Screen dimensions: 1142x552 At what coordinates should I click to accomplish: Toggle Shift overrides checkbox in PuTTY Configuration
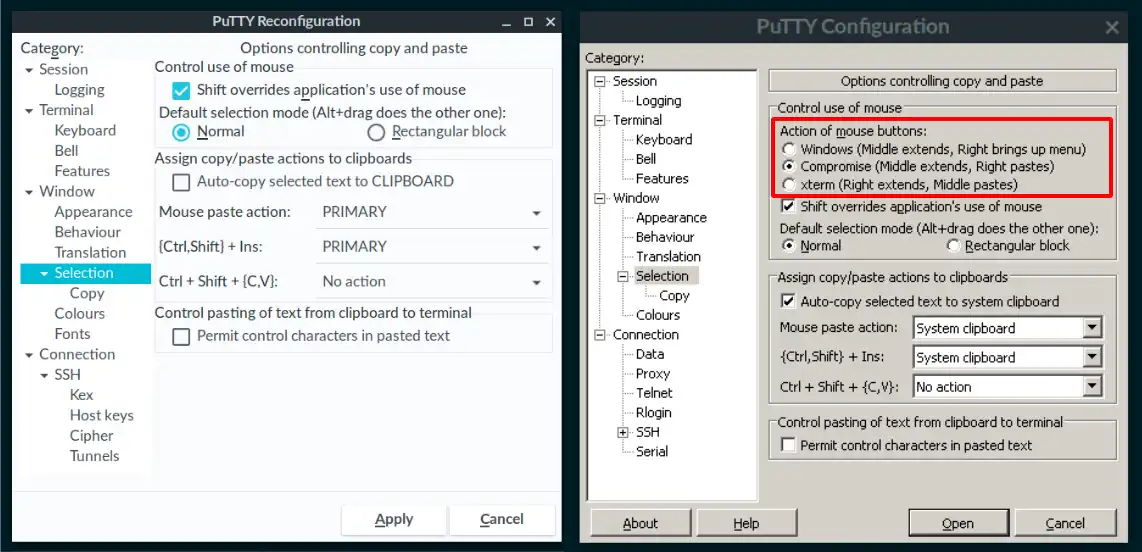[788, 206]
